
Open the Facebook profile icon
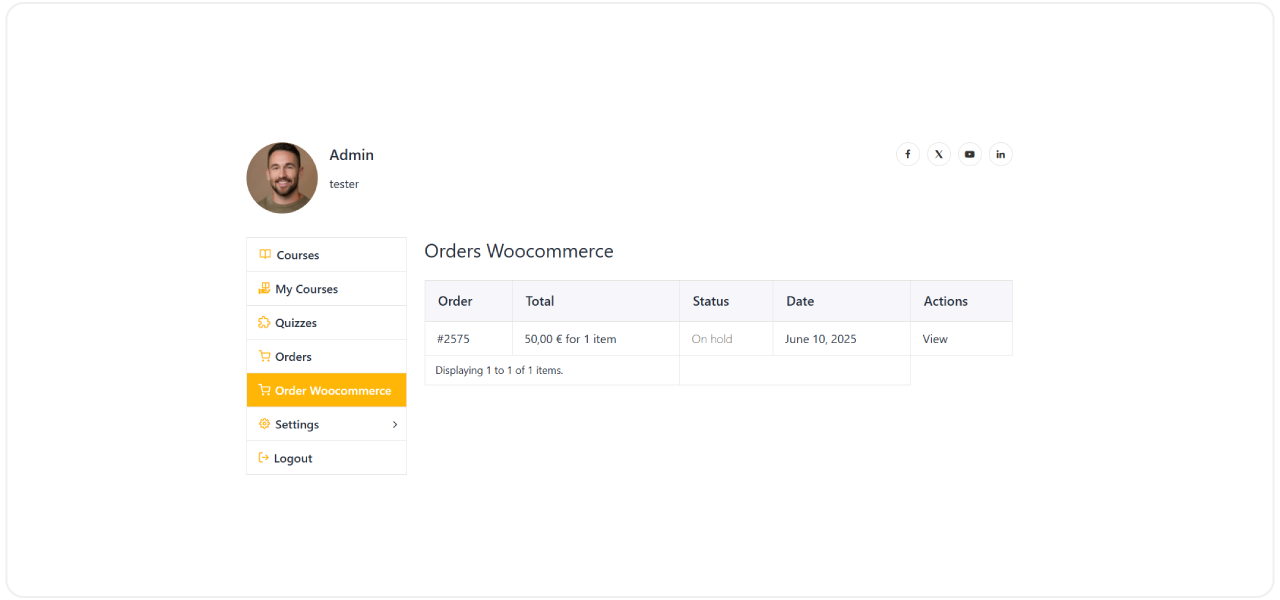(x=908, y=154)
